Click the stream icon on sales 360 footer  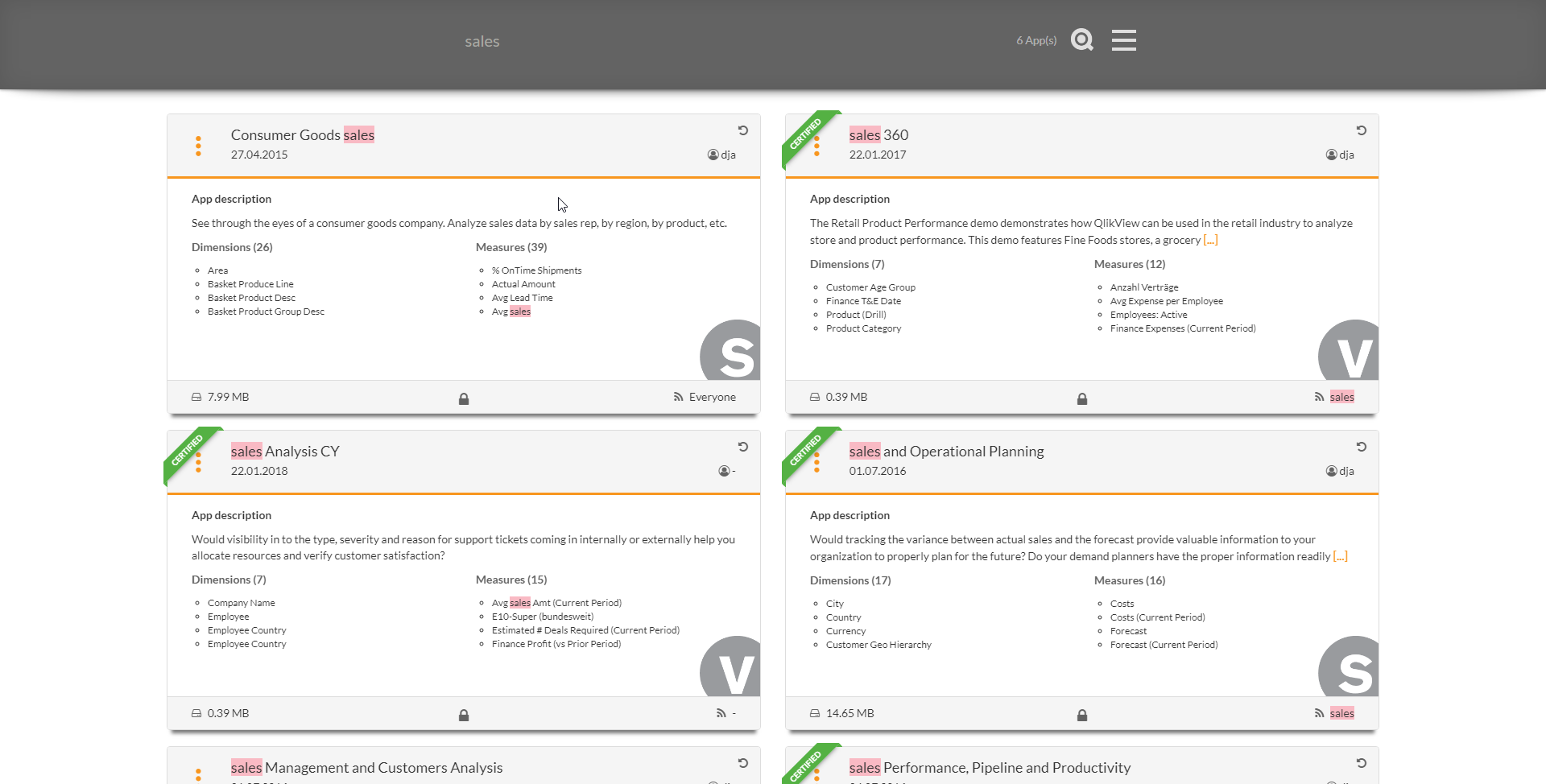(x=1319, y=397)
